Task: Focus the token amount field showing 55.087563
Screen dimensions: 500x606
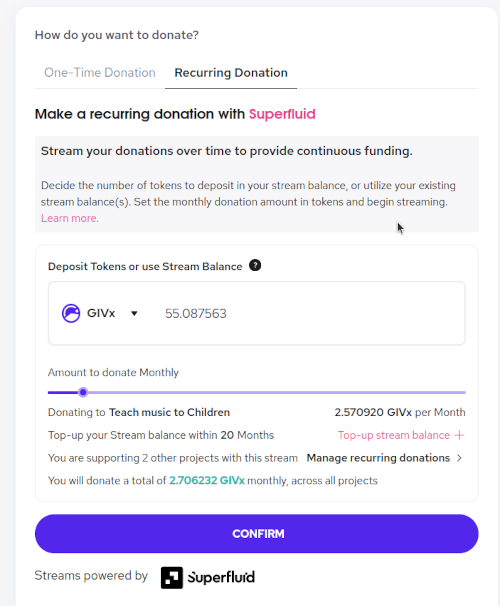Action: [312, 313]
